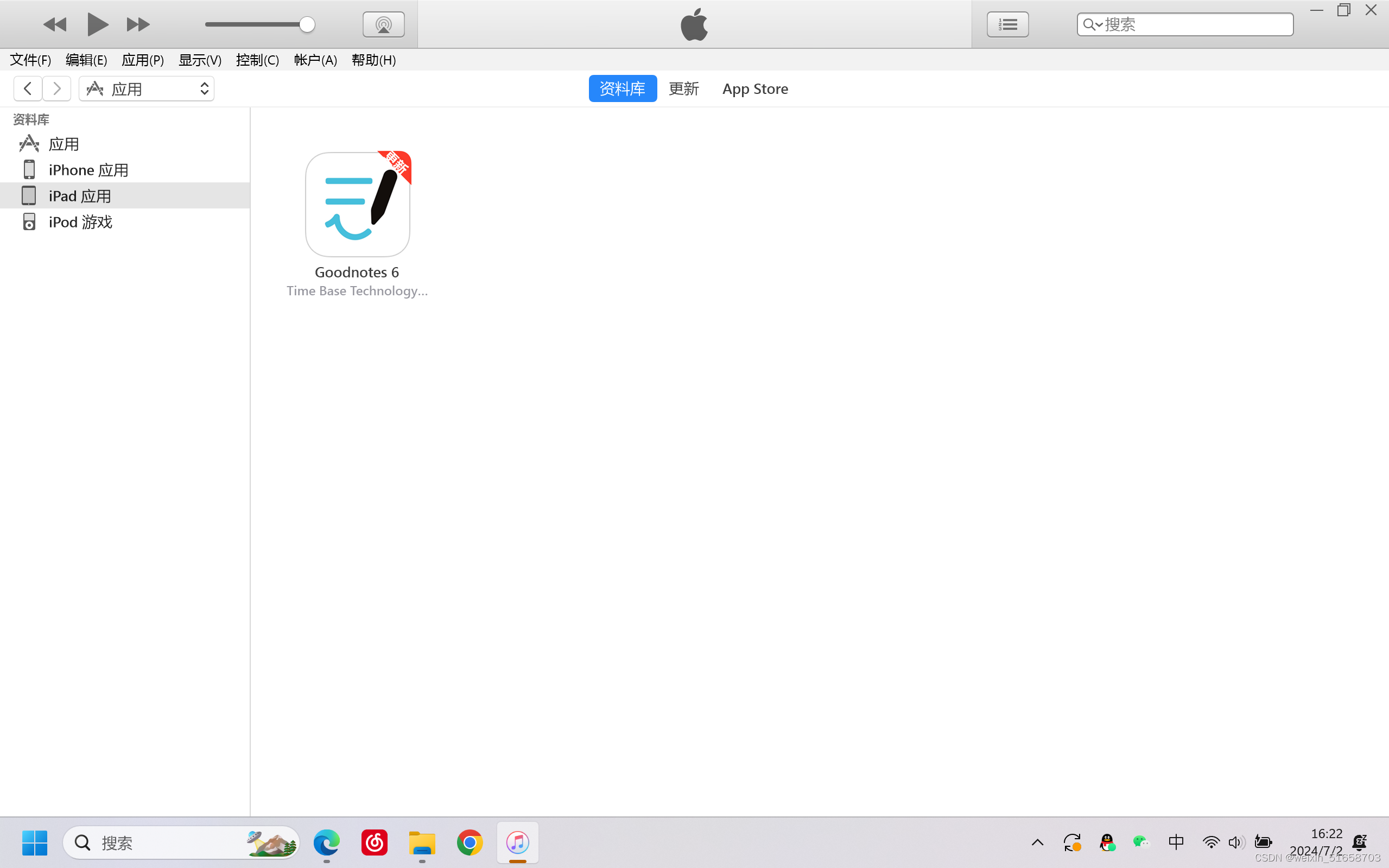Open the 帐户(A) menu
This screenshot has height=868, width=1389.
(315, 60)
